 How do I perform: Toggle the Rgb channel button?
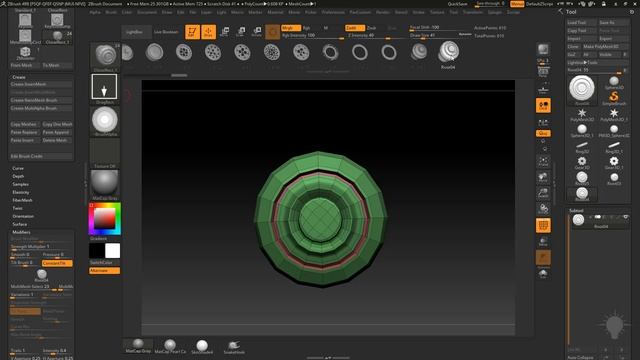click(x=307, y=28)
